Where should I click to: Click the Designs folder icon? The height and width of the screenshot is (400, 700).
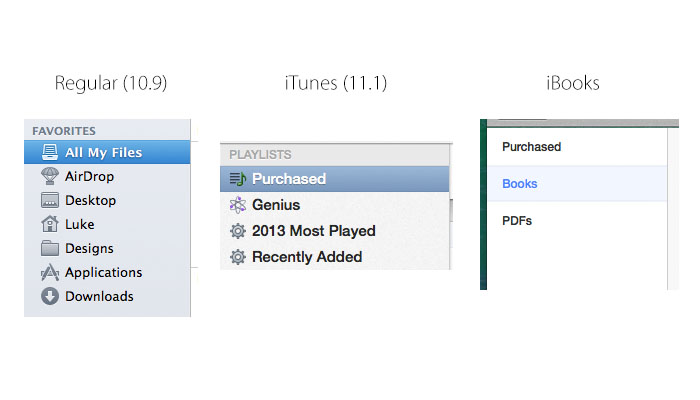50,248
